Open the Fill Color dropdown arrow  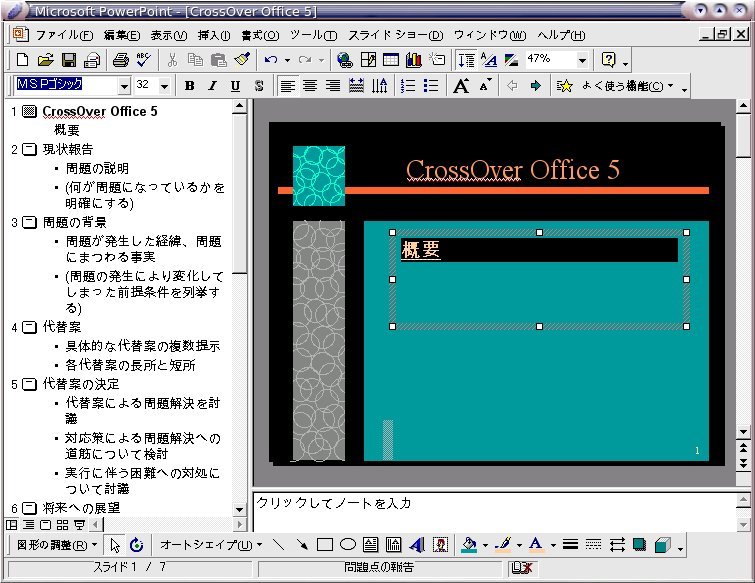point(485,545)
